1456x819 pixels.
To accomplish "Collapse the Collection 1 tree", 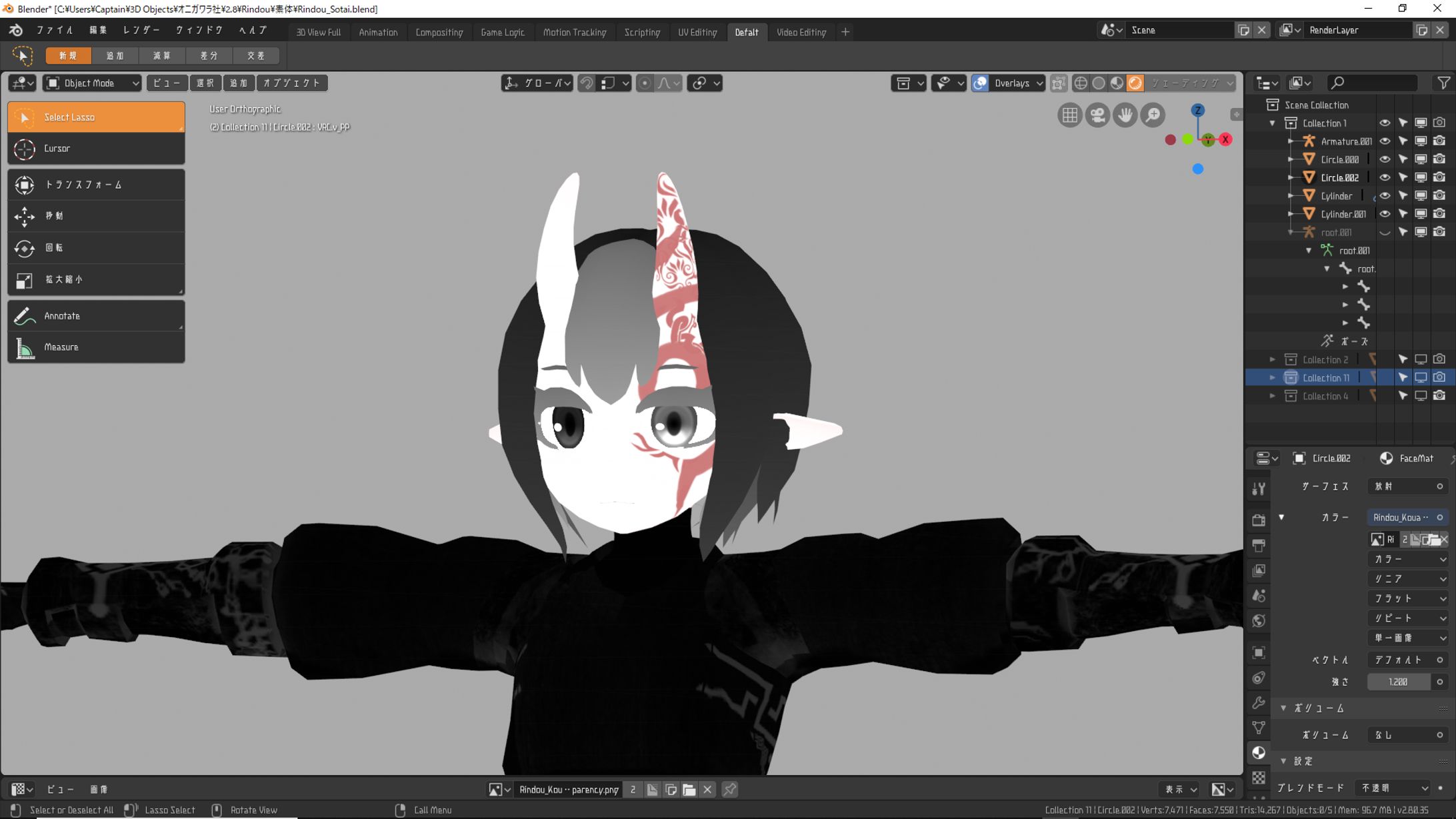I will coord(1272,123).
